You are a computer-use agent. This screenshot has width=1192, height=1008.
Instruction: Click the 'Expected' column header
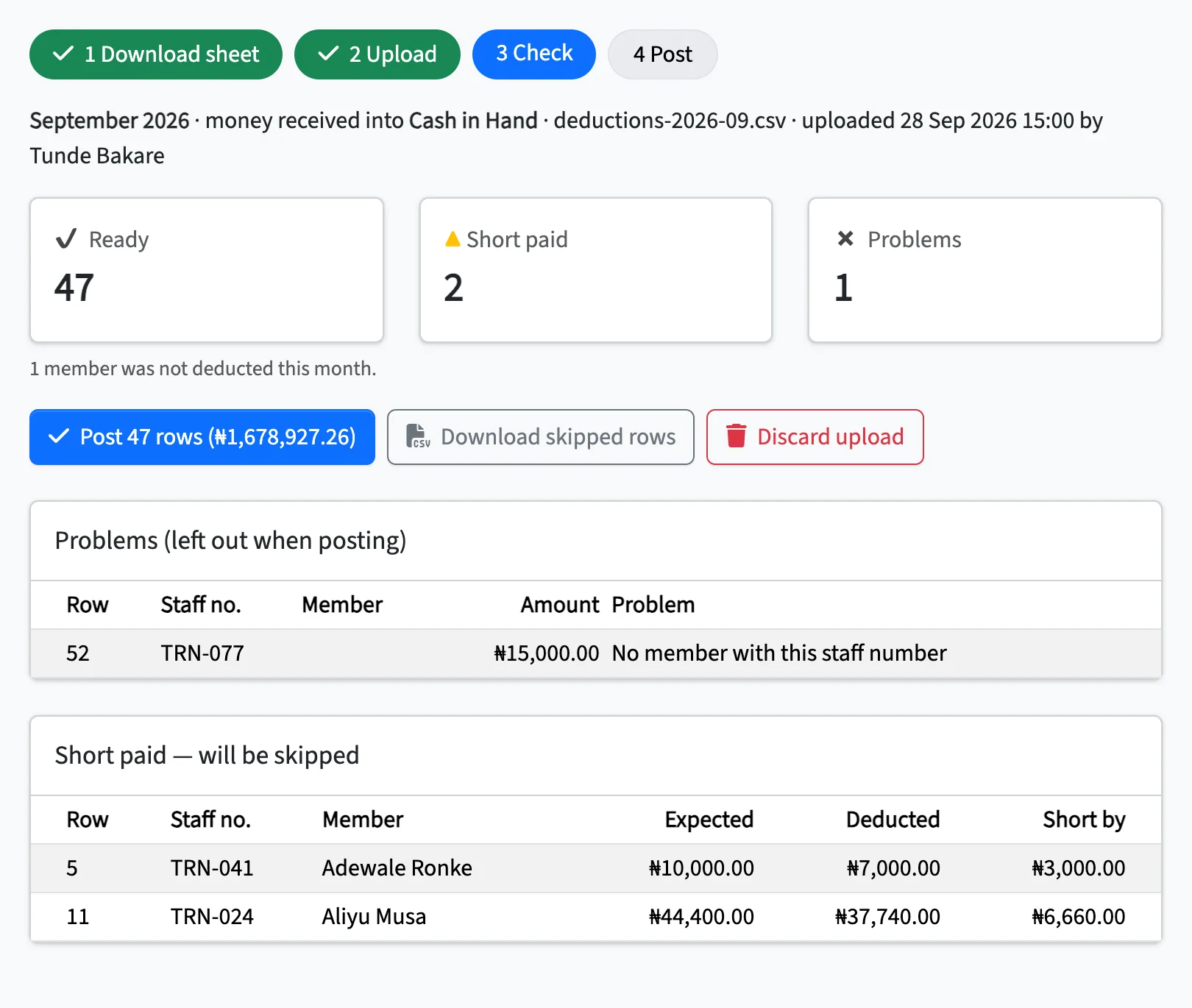pyautogui.click(x=709, y=820)
